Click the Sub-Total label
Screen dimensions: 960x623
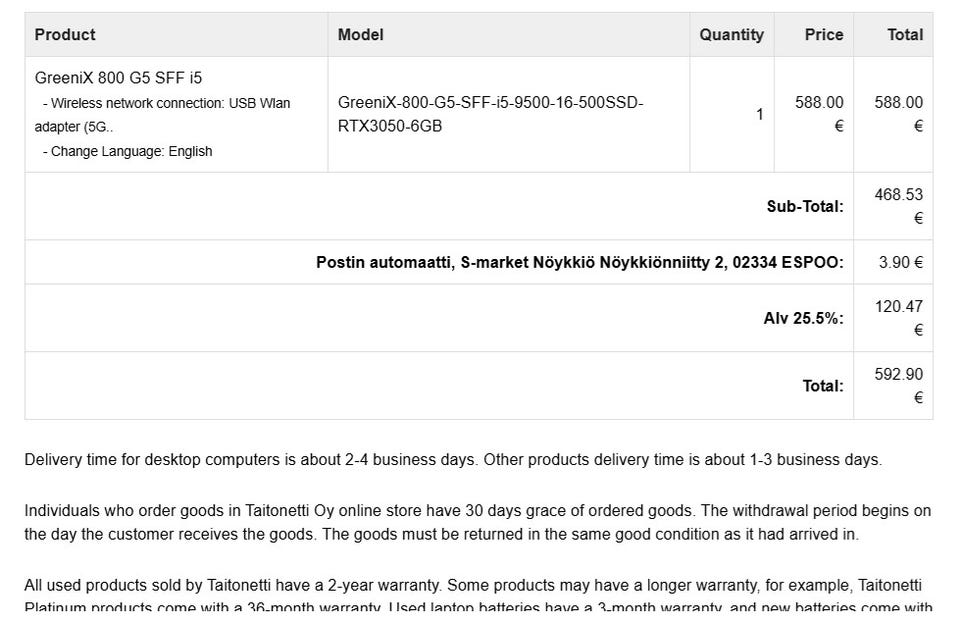pos(804,206)
